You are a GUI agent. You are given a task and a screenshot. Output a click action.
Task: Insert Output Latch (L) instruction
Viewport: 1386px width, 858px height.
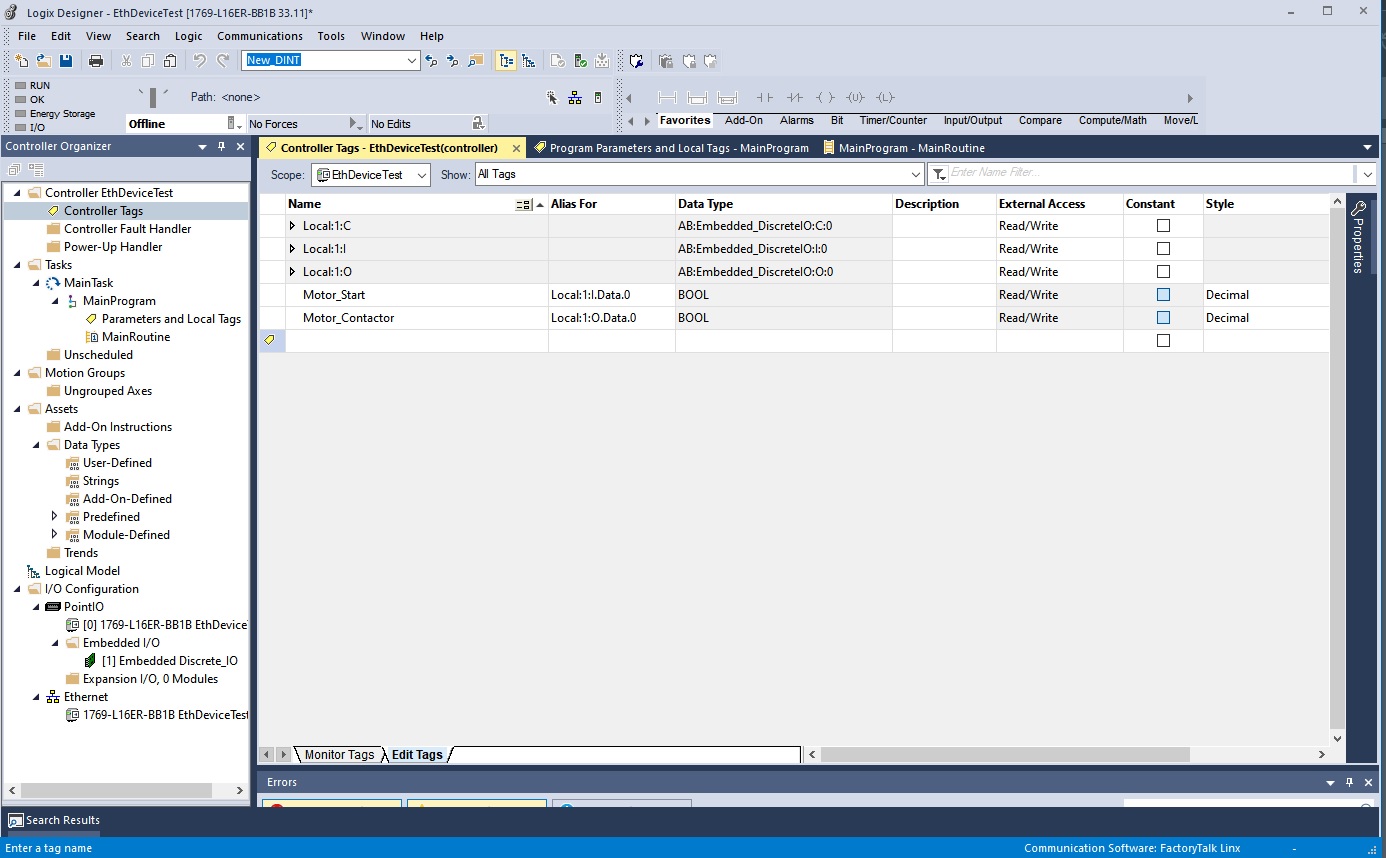pos(885,97)
